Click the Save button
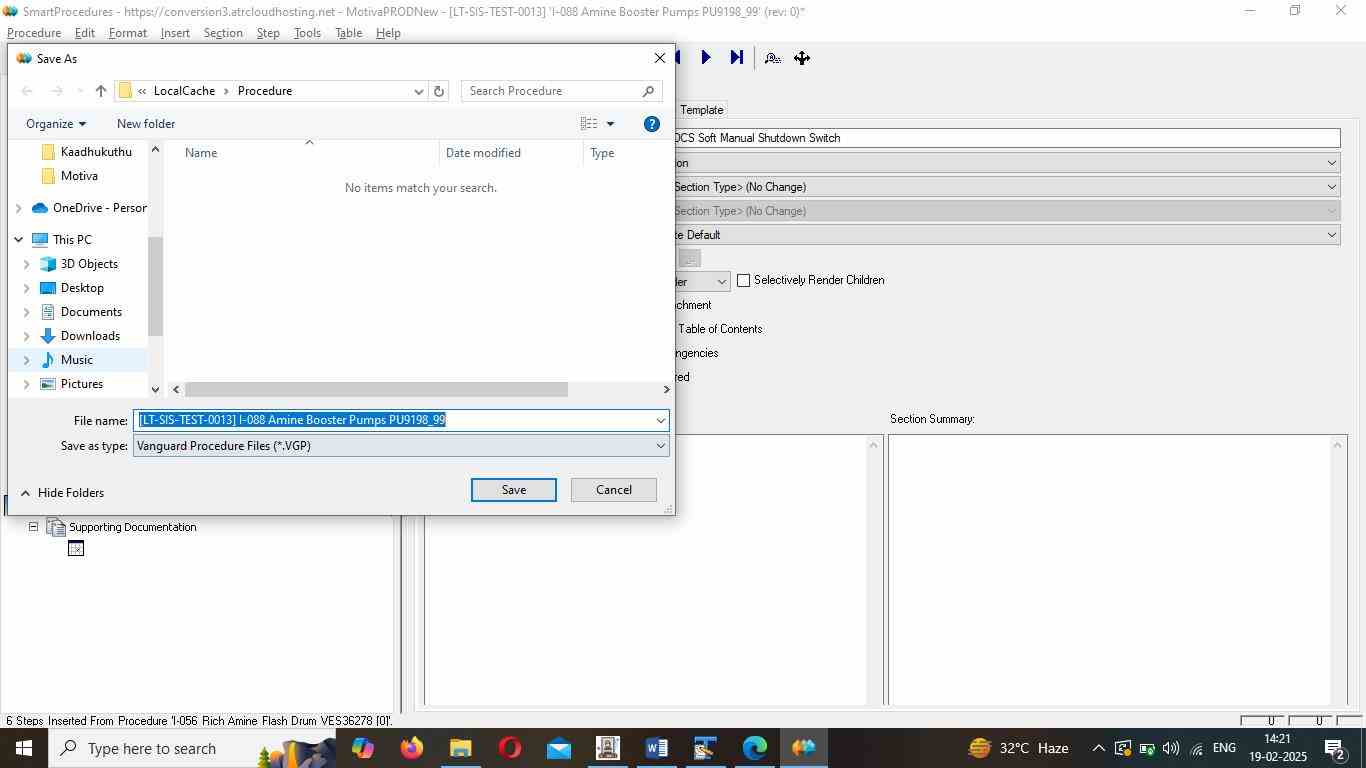Image resolution: width=1366 pixels, height=768 pixels. [x=514, y=490]
